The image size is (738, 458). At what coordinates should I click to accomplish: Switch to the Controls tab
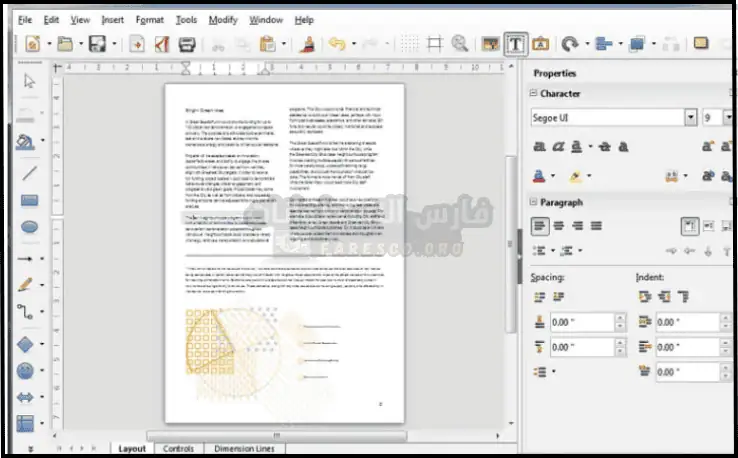tap(178, 449)
